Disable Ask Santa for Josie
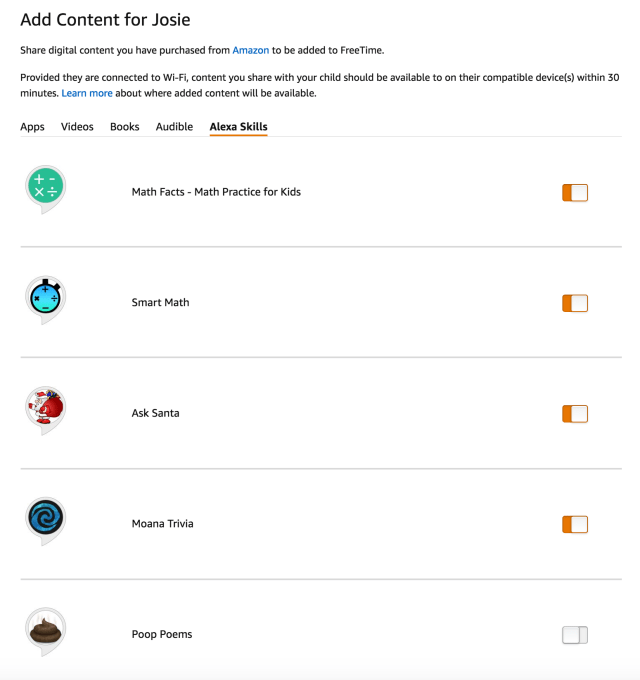640x680 pixels. point(575,414)
